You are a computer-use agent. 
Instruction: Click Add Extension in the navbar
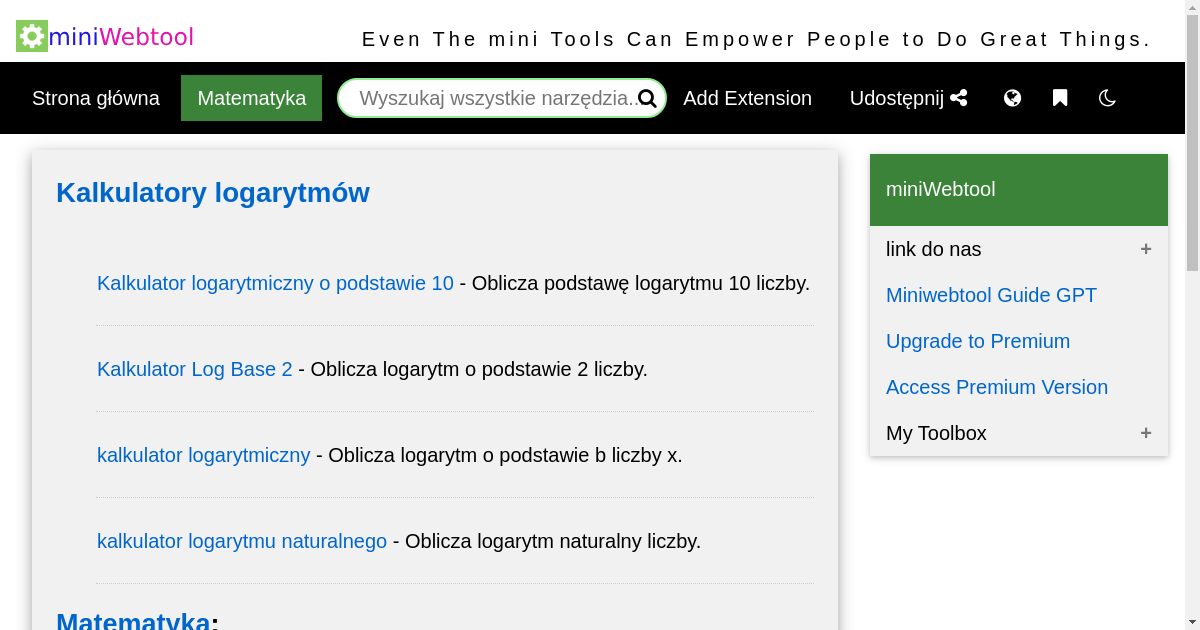[747, 98]
